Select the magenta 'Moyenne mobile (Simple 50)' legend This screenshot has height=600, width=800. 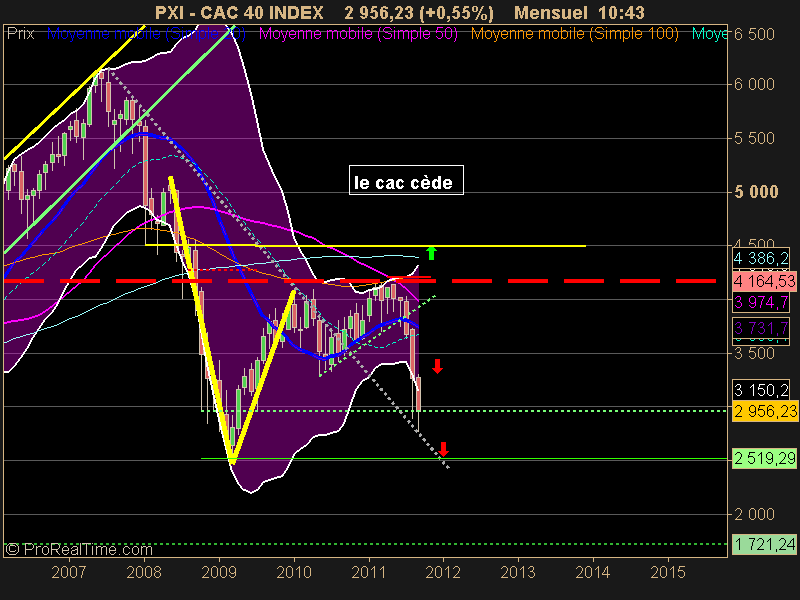tap(358, 34)
